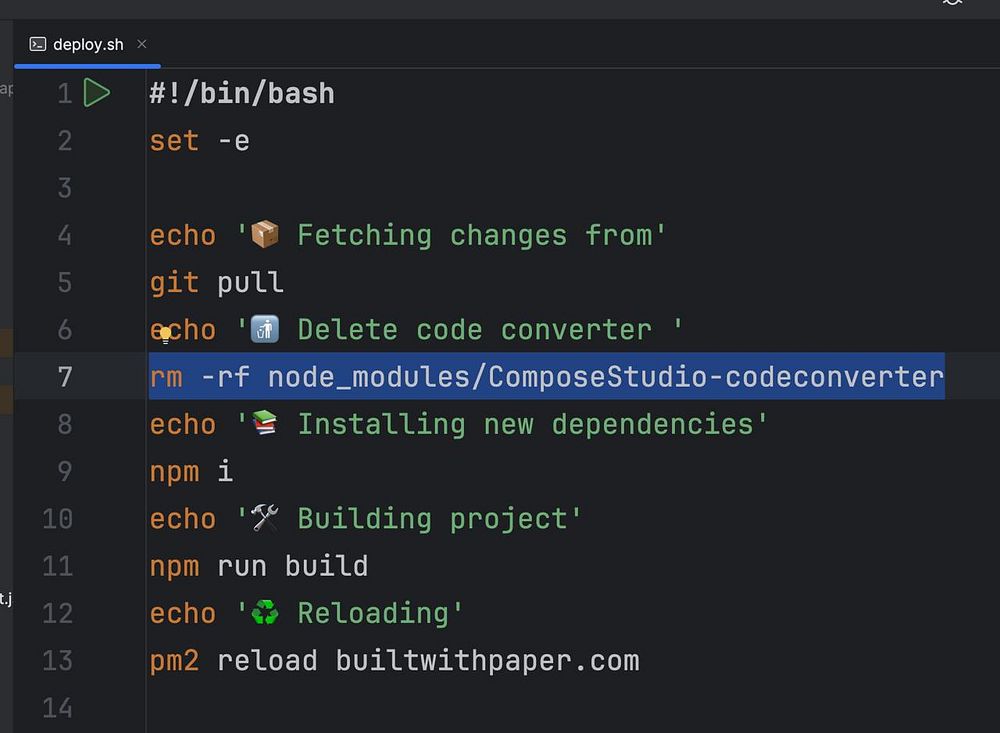Click the '#!/bin/bash' shebang line

(242, 94)
